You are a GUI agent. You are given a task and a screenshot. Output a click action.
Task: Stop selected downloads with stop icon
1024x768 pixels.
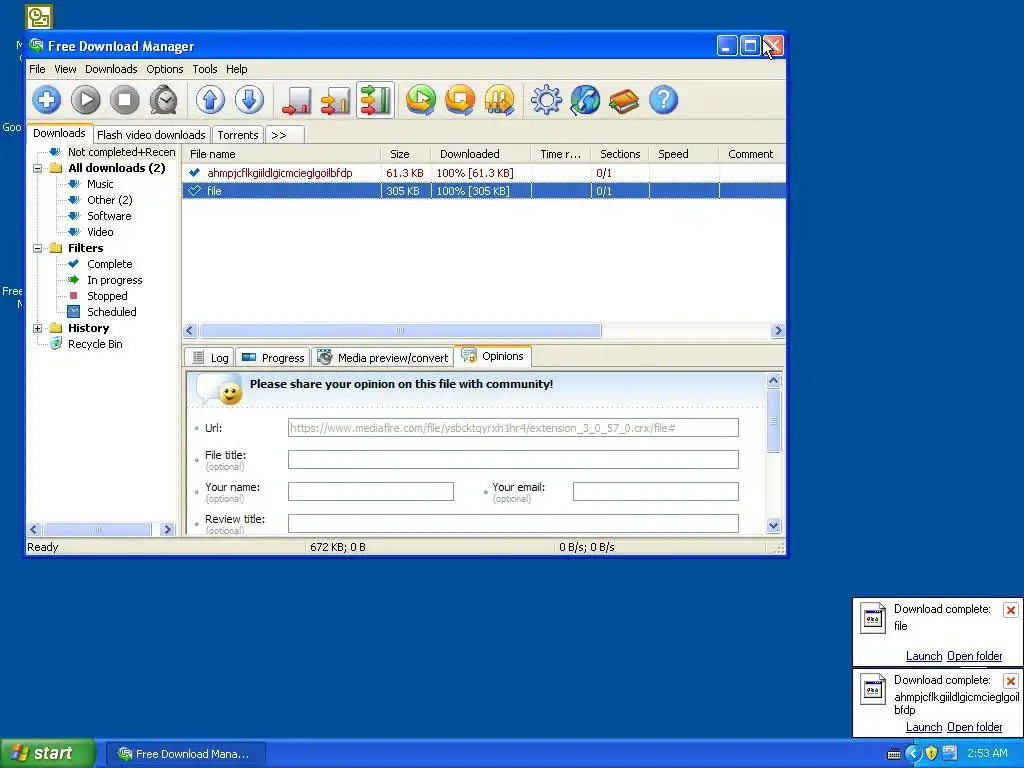point(124,100)
